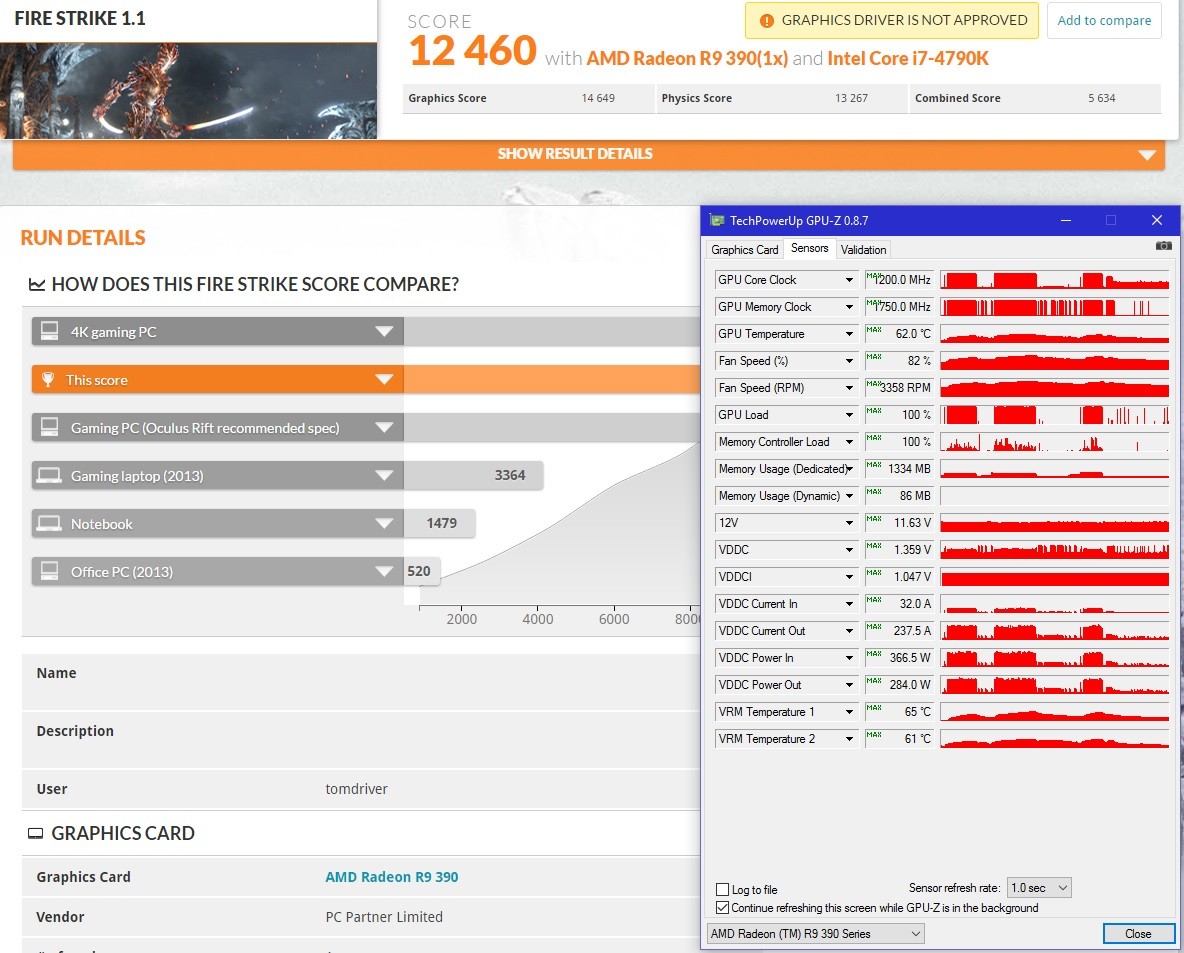1184x953 pixels.
Task: Expand the Office PC (2013) row
Action: click(x=384, y=572)
